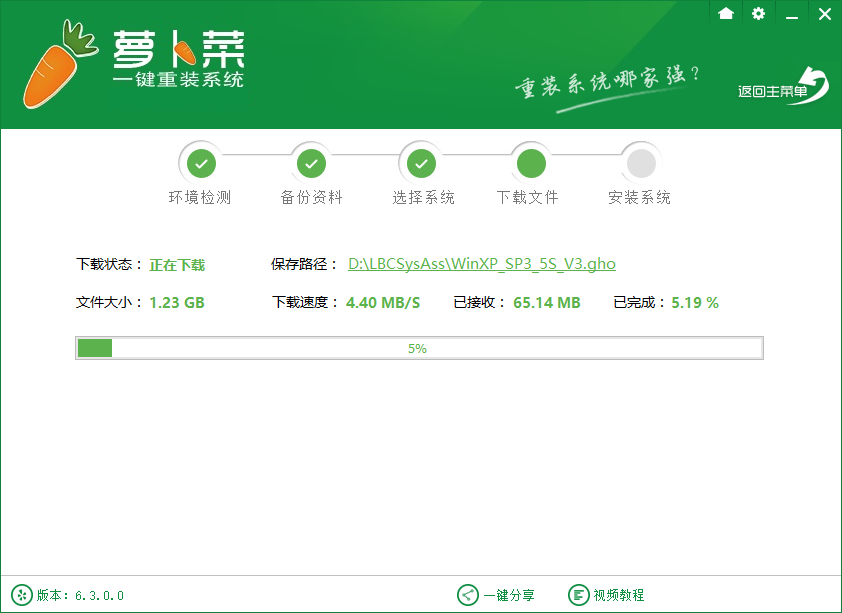Click the download progress bar

418,348
